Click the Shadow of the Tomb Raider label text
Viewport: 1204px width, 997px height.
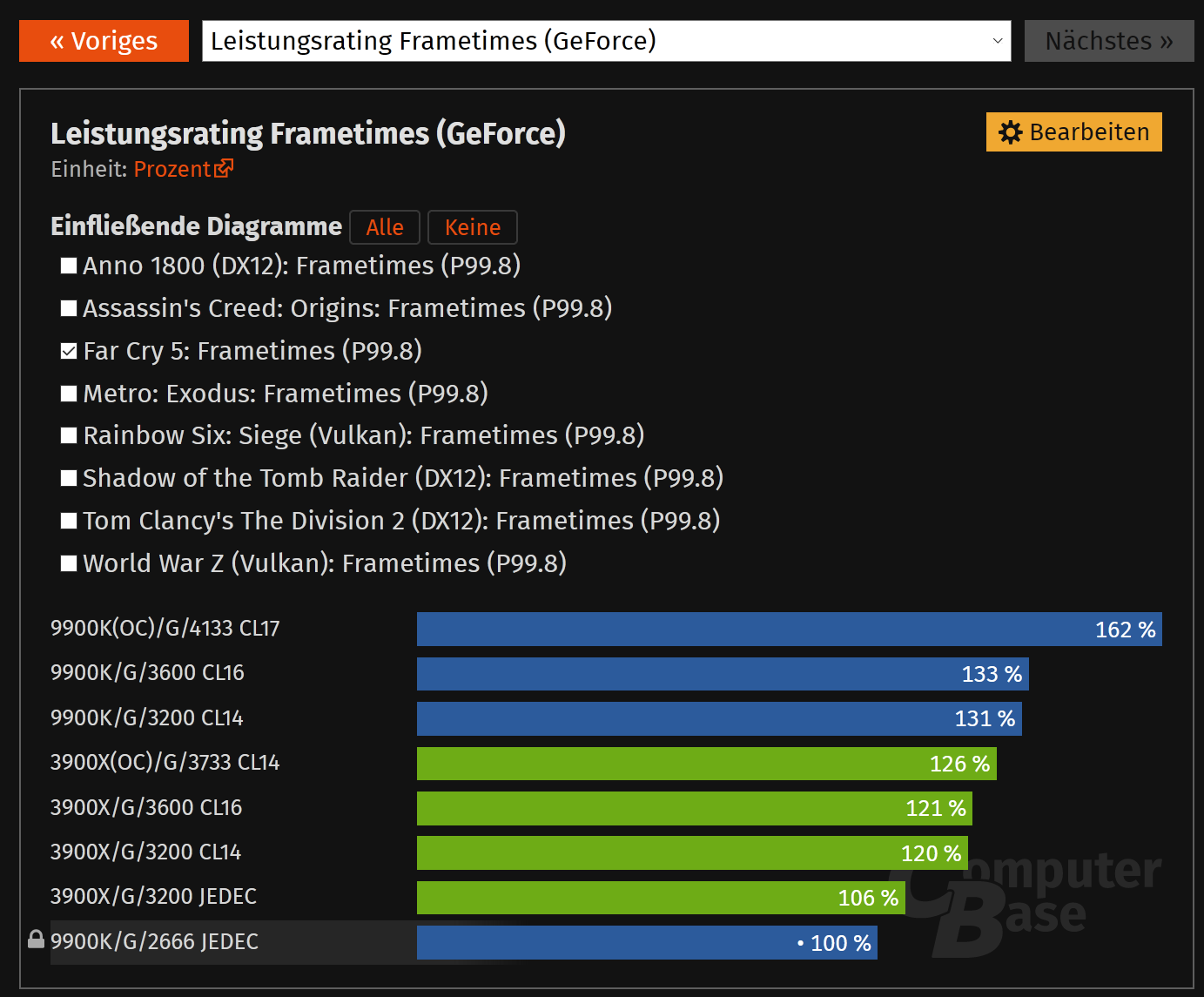click(403, 478)
